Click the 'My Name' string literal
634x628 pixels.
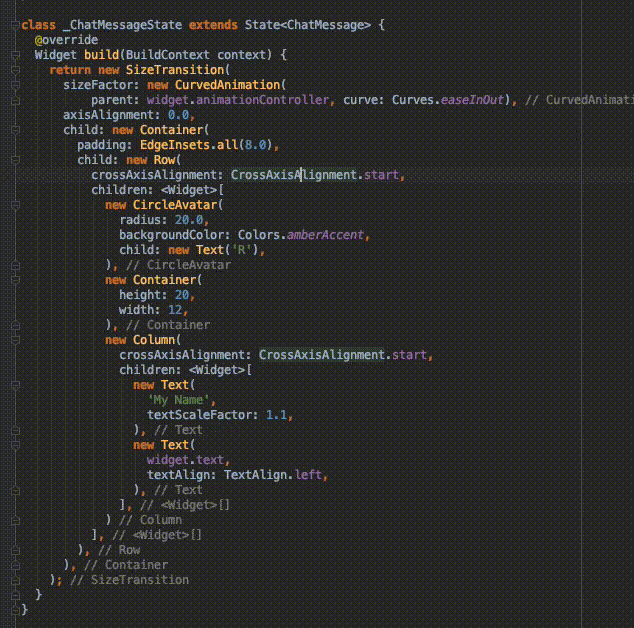coord(178,400)
